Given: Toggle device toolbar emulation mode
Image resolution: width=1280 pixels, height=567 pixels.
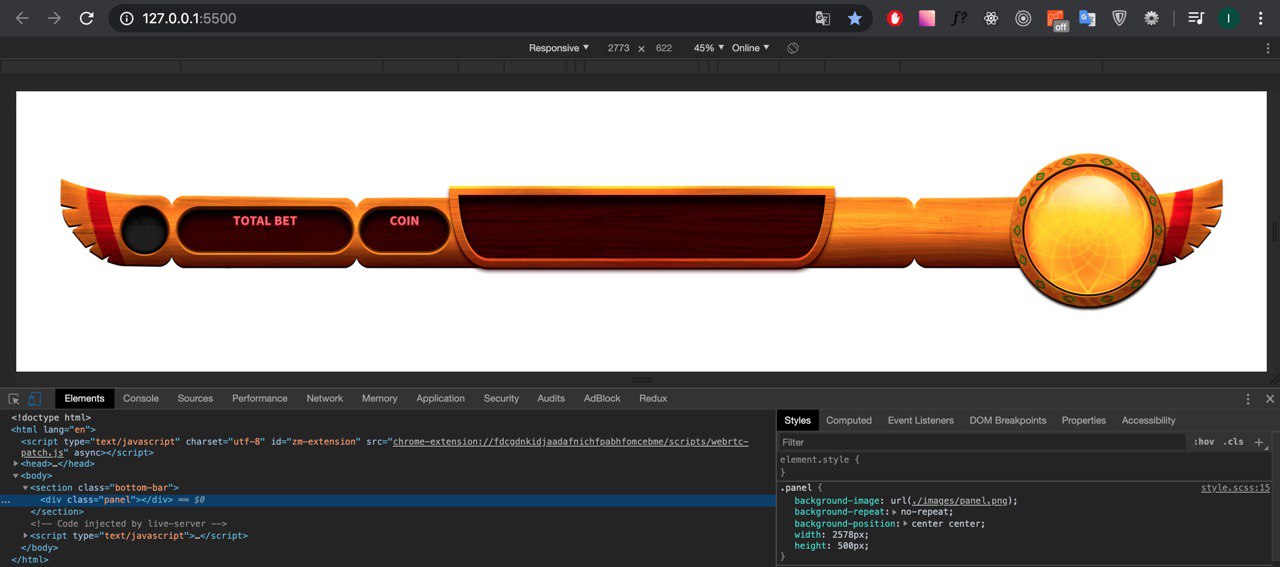Looking at the screenshot, I should [34, 398].
